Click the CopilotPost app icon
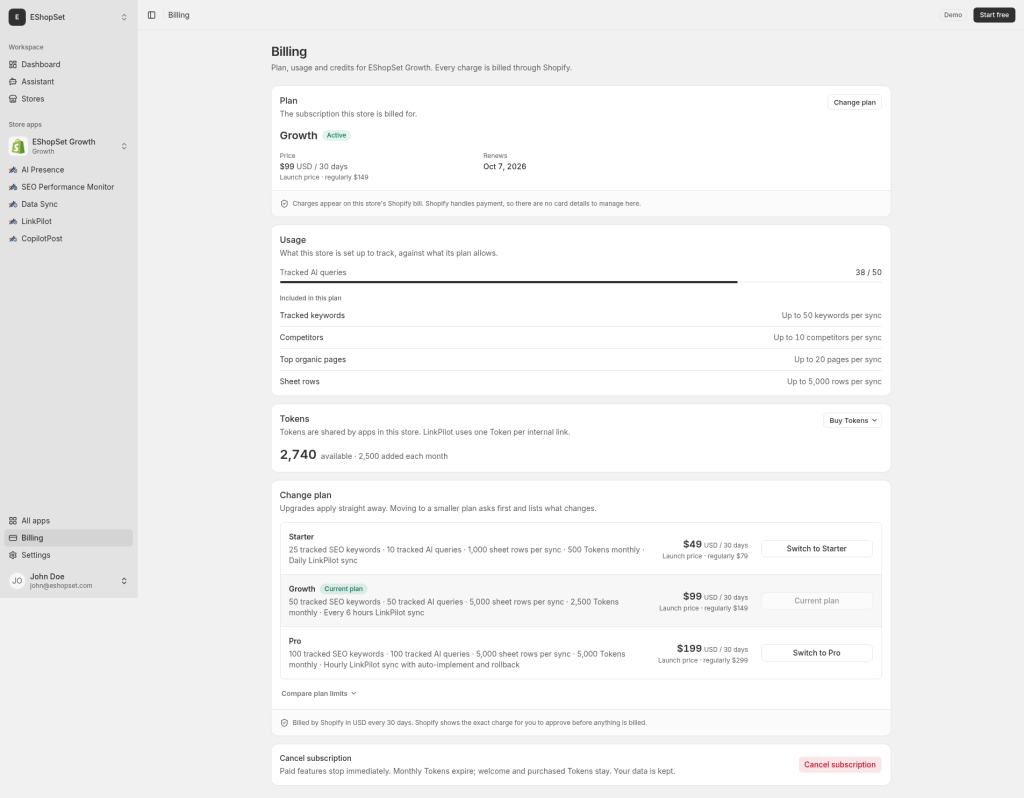Image resolution: width=1024 pixels, height=798 pixels. [13, 239]
